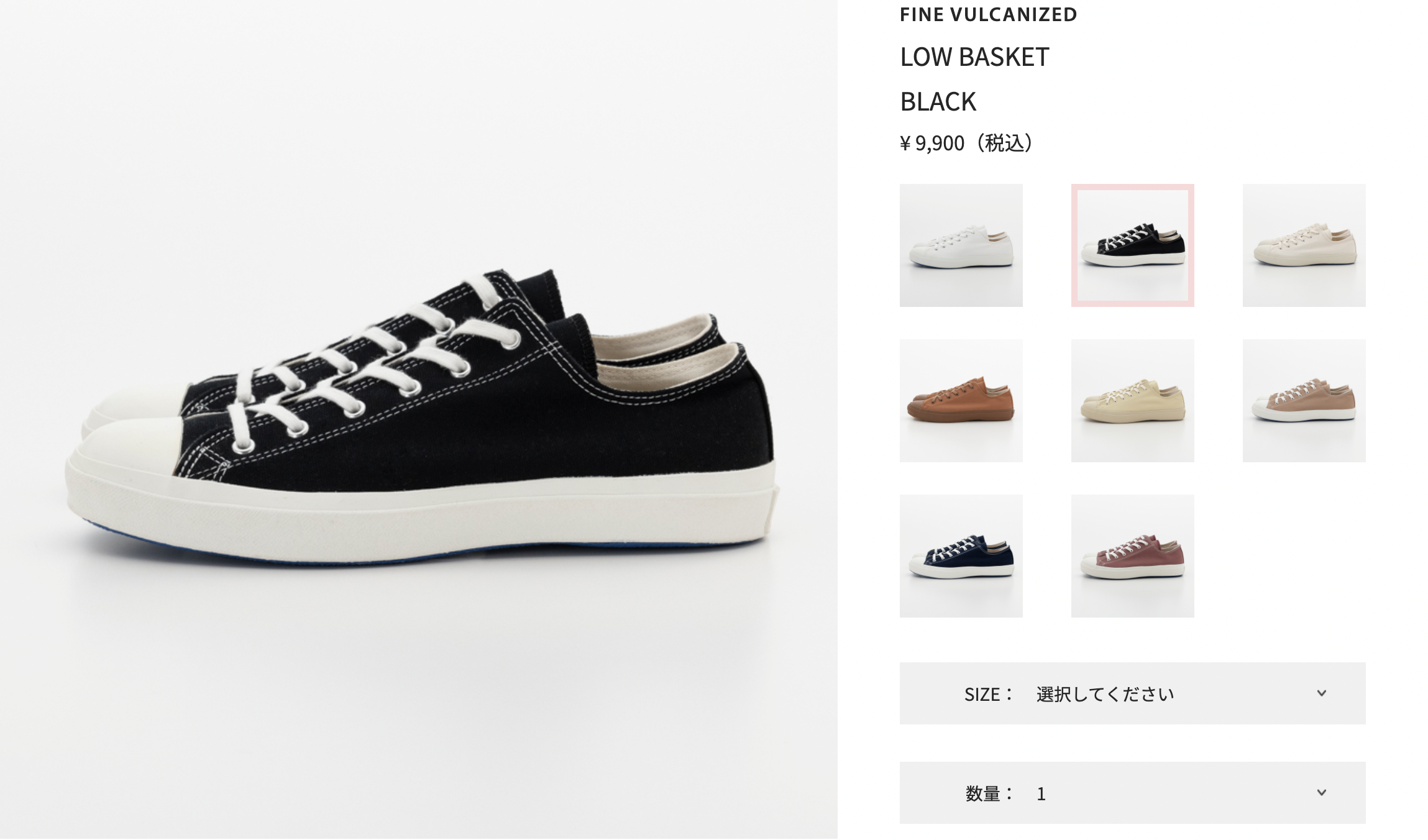Select the white sneaker color thumbnail

[961, 245]
